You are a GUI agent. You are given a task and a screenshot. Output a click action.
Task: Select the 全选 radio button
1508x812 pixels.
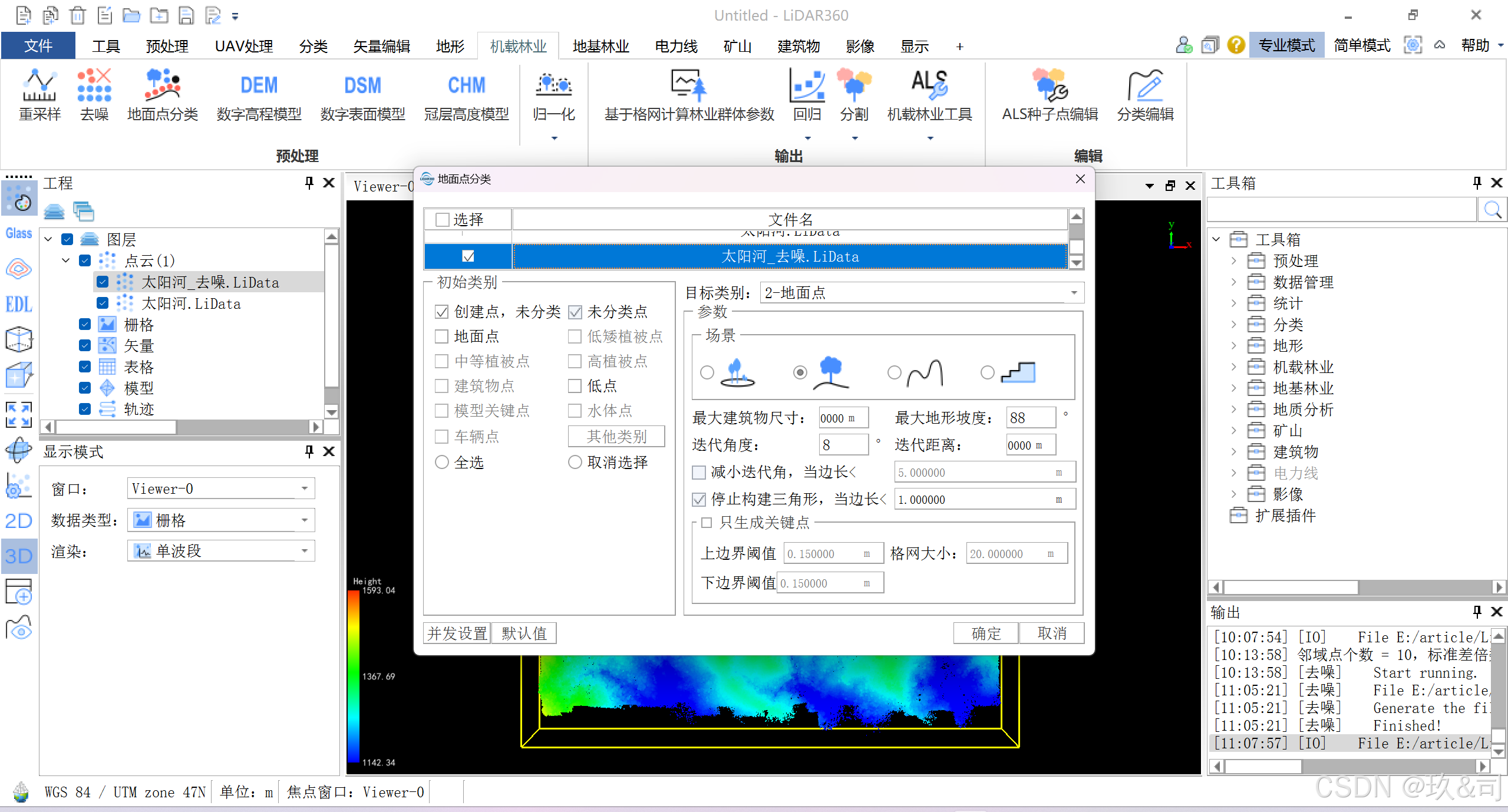441,463
